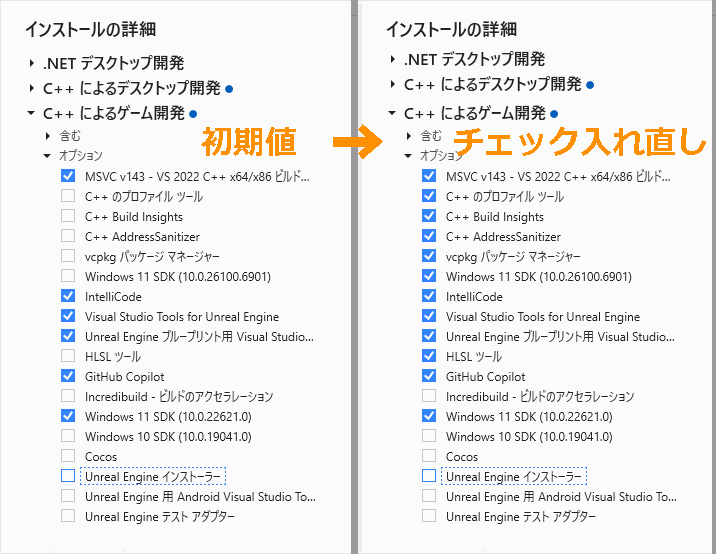Expand C++ によるデスクトップ開発 in right panel
Image resolution: width=716 pixels, height=554 pixels.
coord(393,86)
